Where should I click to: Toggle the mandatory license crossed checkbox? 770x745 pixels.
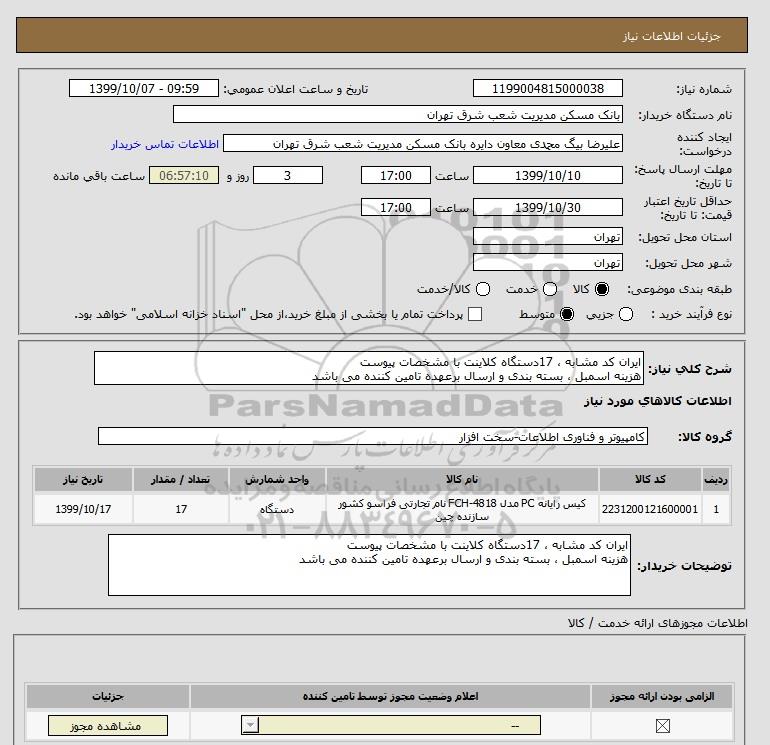point(662,725)
